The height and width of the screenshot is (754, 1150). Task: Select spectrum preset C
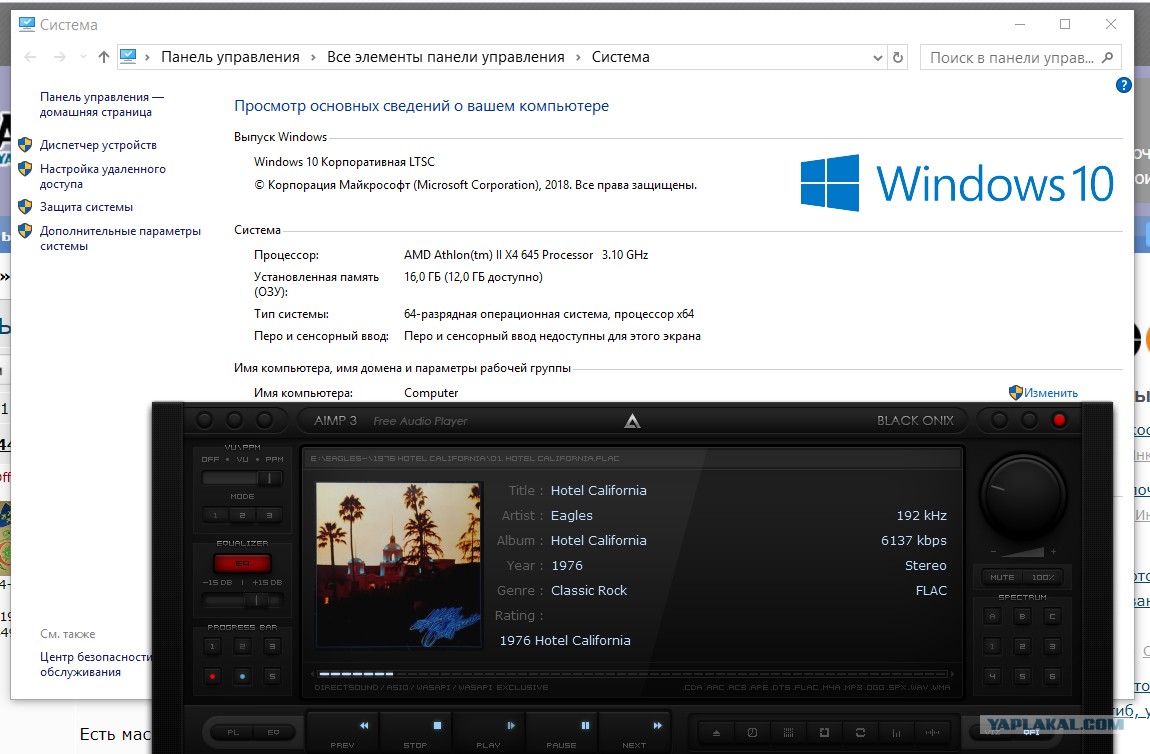1052,616
